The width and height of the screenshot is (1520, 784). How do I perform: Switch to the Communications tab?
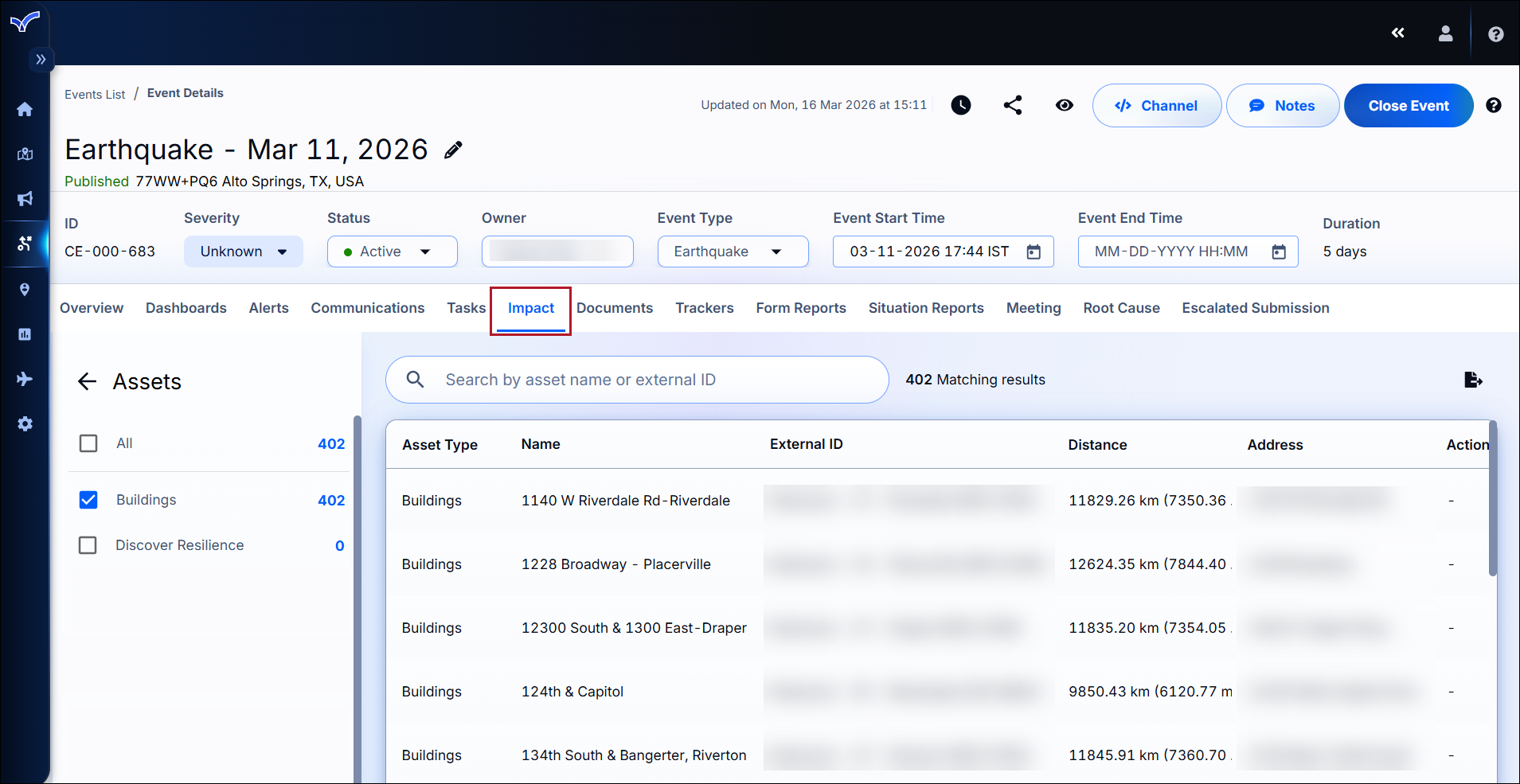point(367,308)
